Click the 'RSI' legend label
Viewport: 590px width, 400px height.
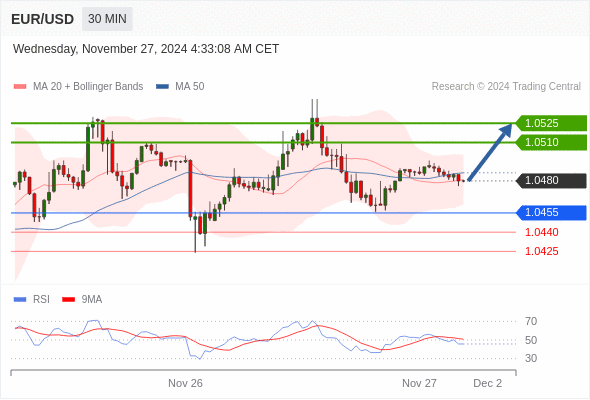[x=41, y=300]
